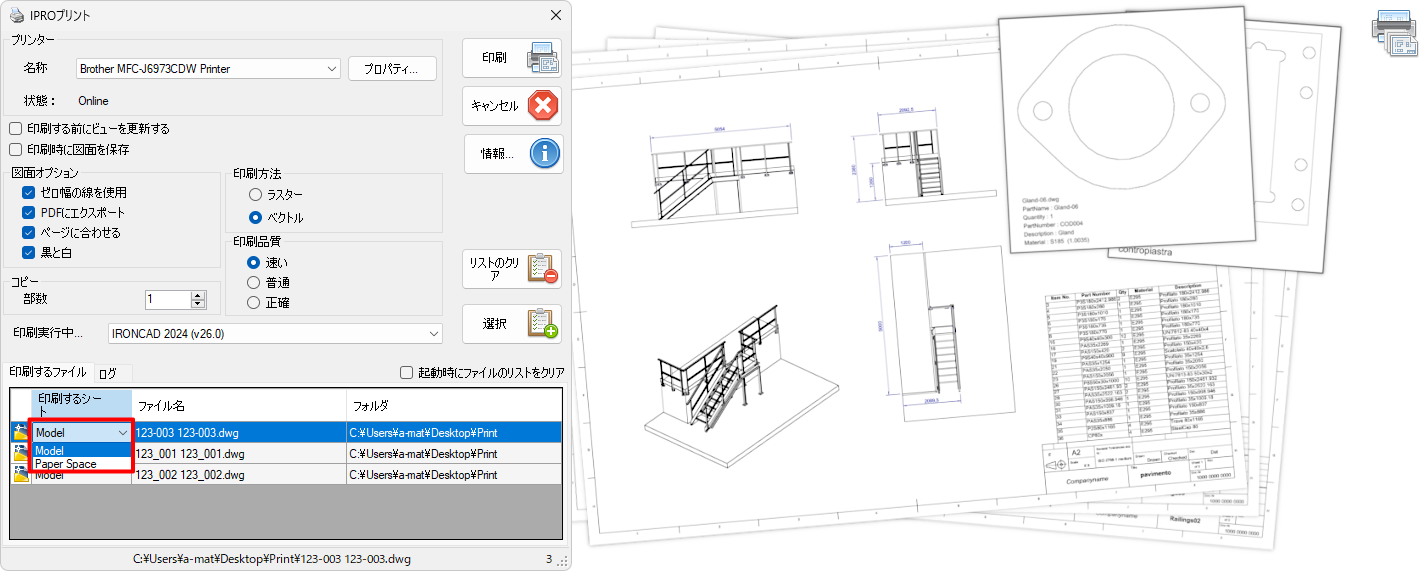Click the file icon of the 123-003 row
This screenshot has width=1428, height=571.
pyautogui.click(x=19, y=433)
